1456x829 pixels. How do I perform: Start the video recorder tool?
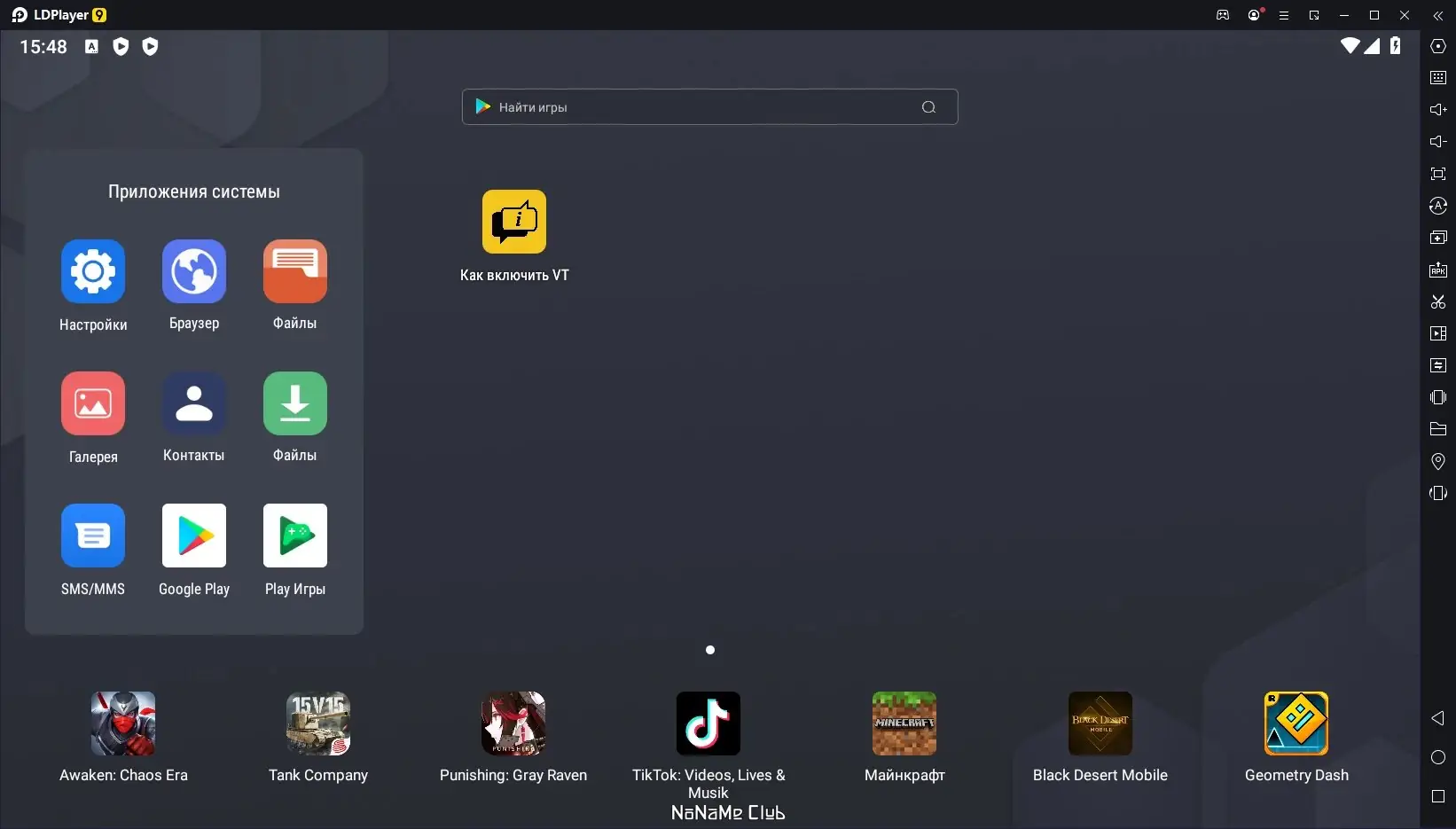point(1438,333)
